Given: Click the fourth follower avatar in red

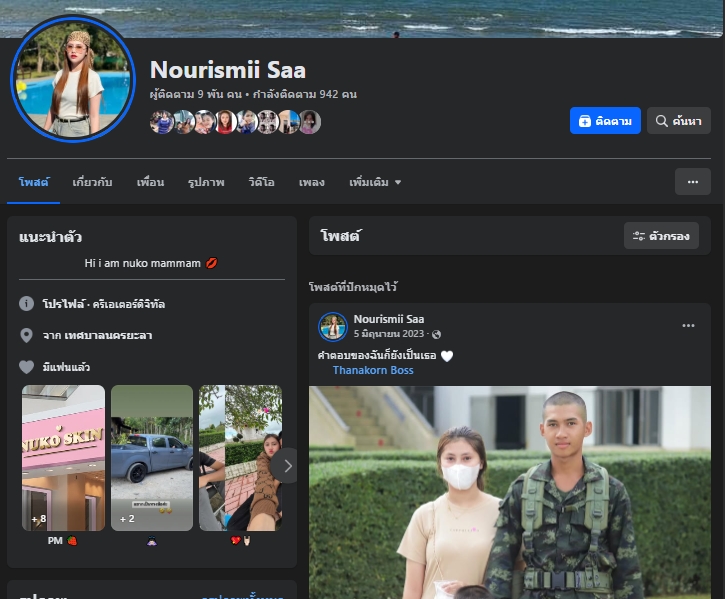Looking at the screenshot, I should [225, 122].
